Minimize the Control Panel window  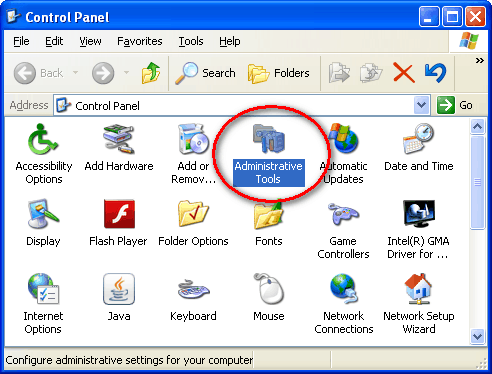pos(429,16)
